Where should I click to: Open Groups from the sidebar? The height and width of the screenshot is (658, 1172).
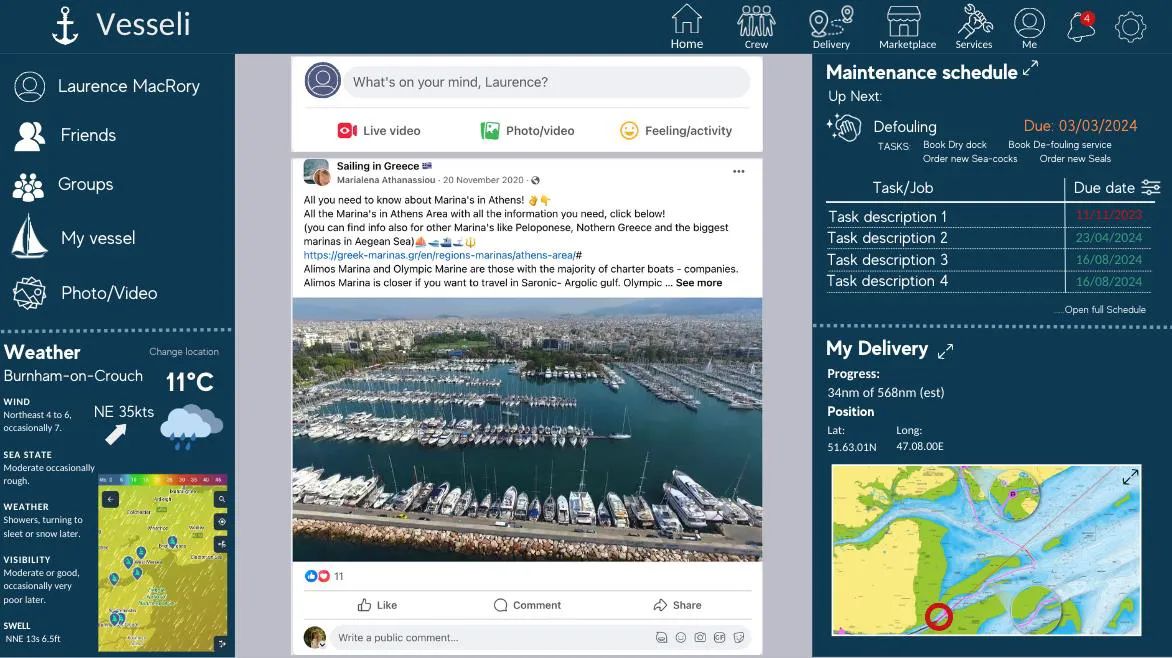point(85,184)
